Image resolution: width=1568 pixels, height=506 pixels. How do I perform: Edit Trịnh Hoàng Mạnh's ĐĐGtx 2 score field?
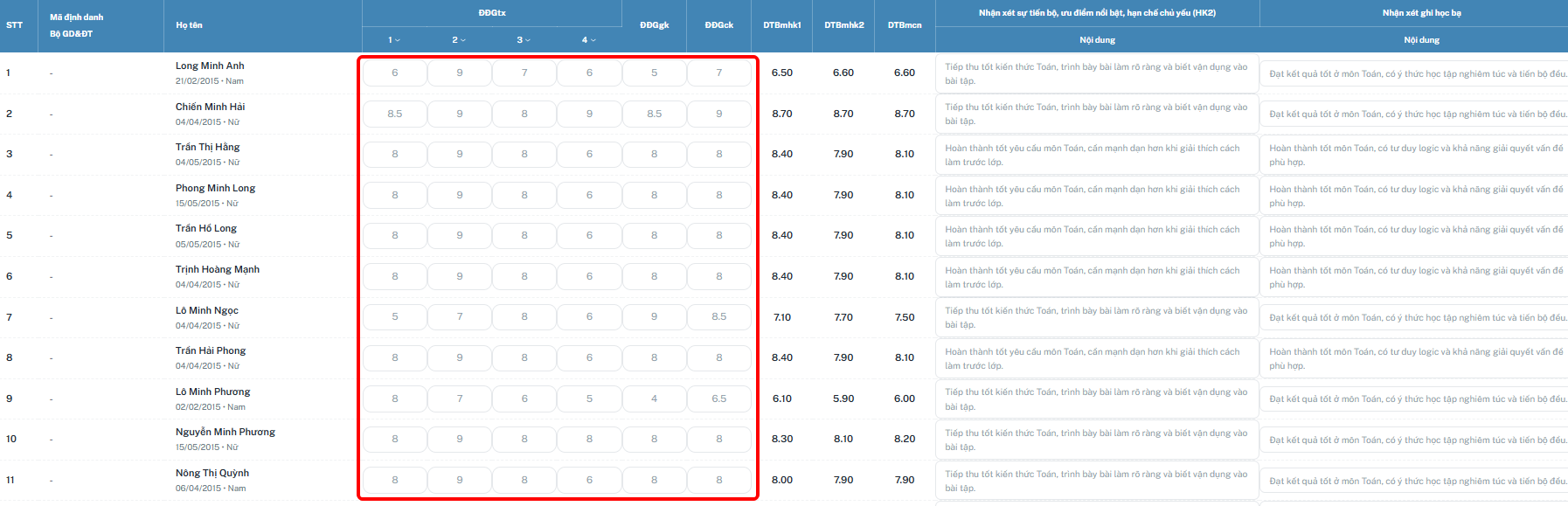click(x=460, y=276)
